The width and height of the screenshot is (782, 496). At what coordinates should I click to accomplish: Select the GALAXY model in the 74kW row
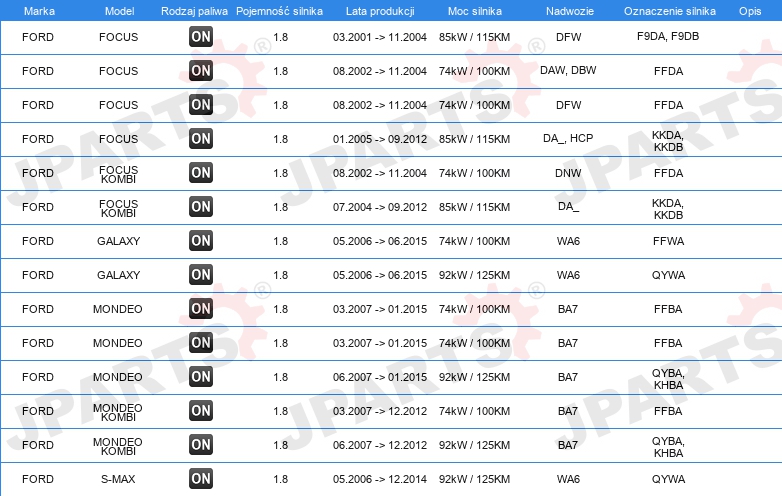pos(118,241)
